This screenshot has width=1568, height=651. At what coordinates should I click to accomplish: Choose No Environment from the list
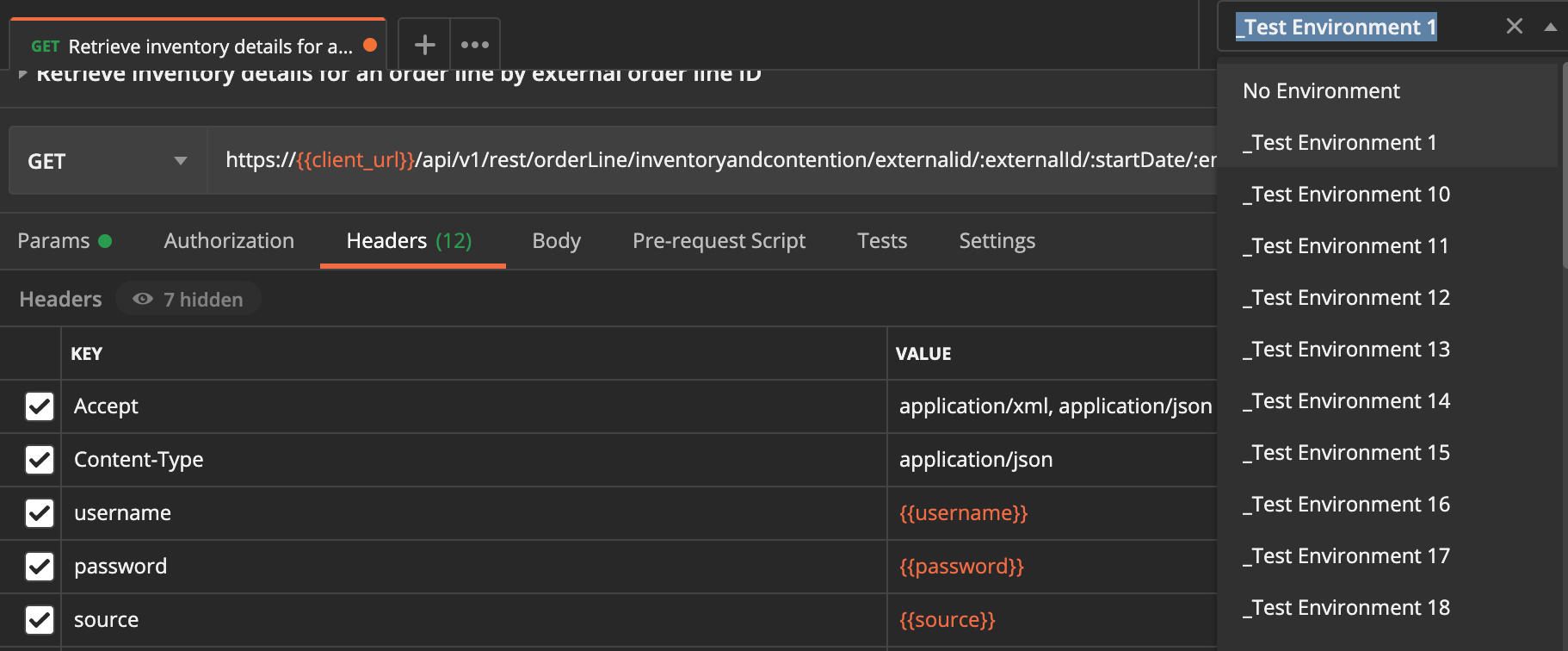pos(1321,91)
